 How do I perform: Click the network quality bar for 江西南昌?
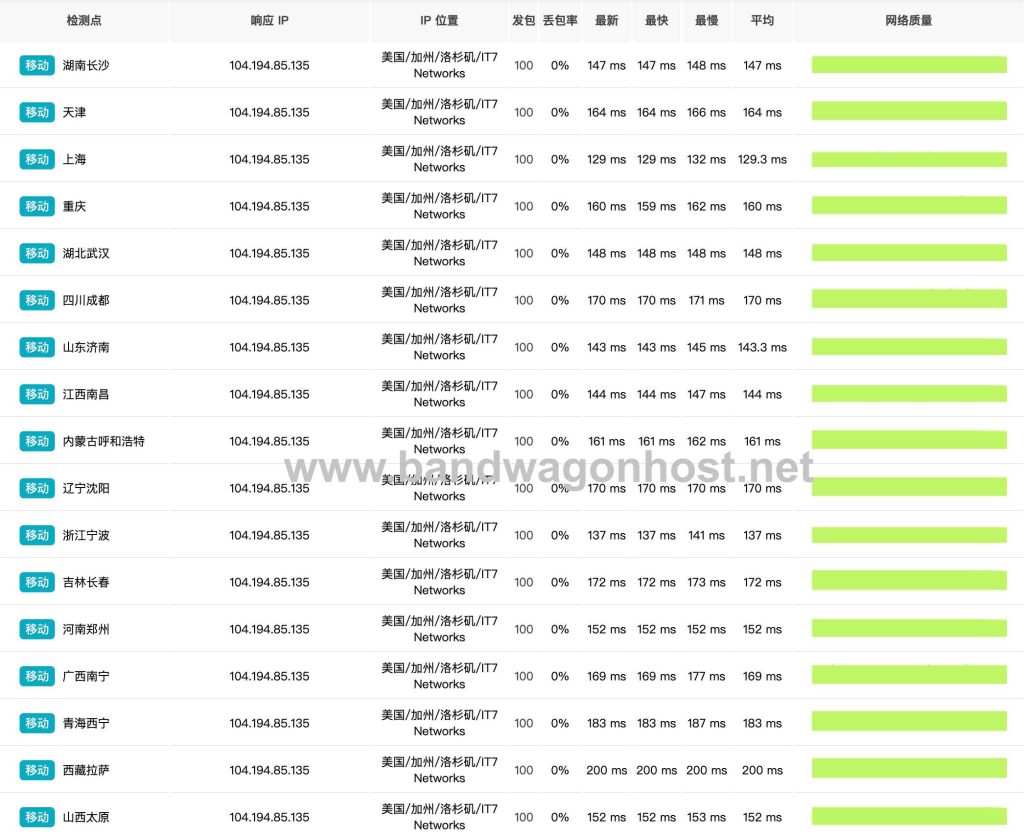(x=908, y=394)
